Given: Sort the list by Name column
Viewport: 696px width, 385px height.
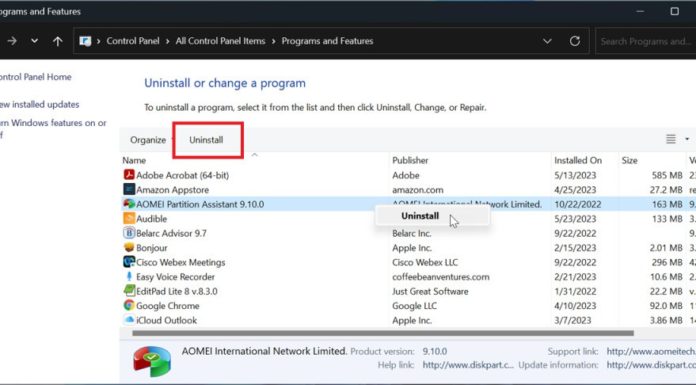Looking at the screenshot, I should click(x=134, y=160).
